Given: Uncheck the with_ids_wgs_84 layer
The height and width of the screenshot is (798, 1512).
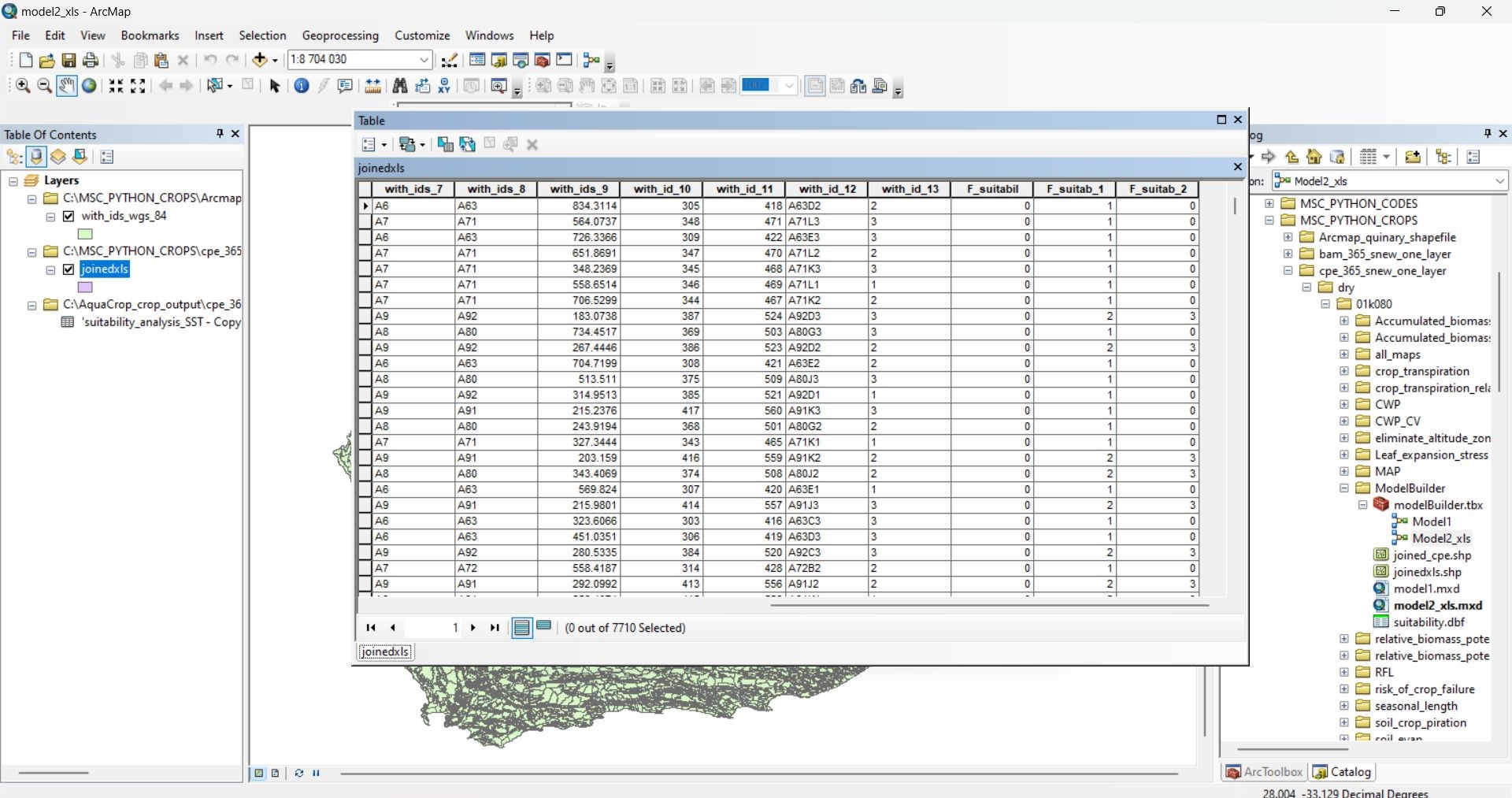Looking at the screenshot, I should pos(69,217).
